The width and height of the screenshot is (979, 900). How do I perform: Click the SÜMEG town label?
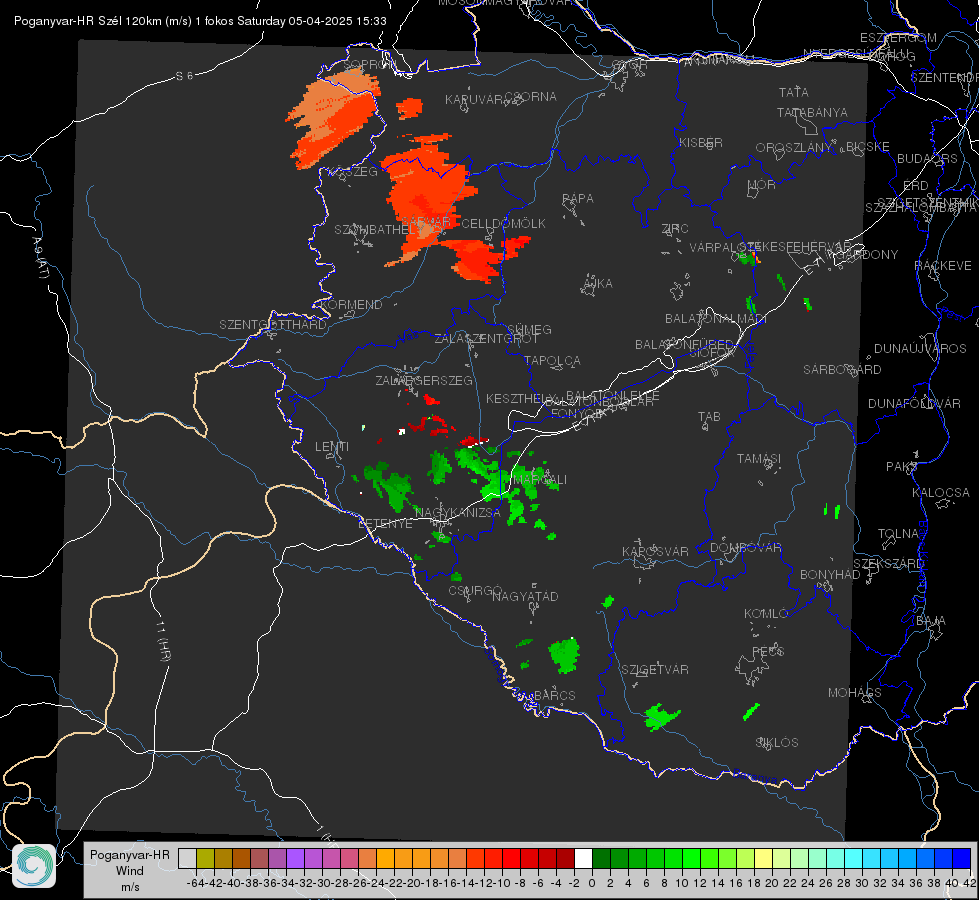point(529,329)
